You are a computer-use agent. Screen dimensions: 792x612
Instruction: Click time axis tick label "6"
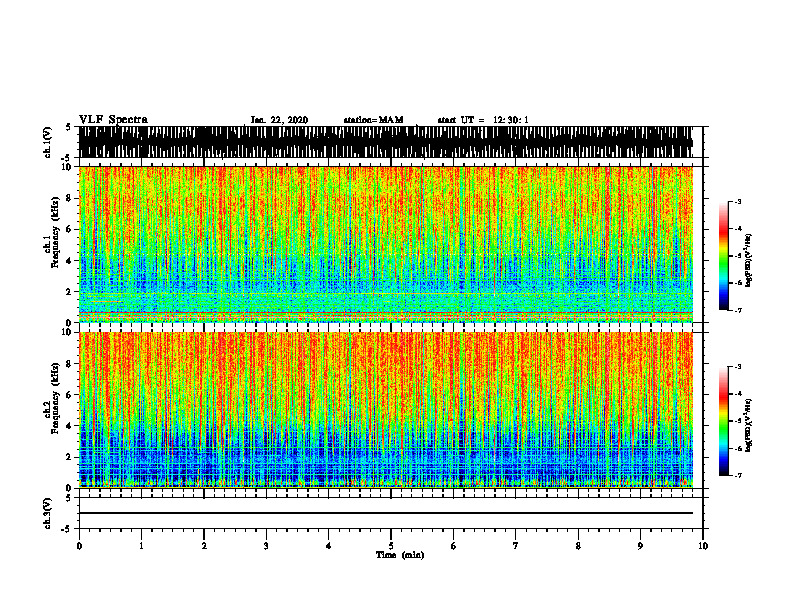click(x=454, y=546)
